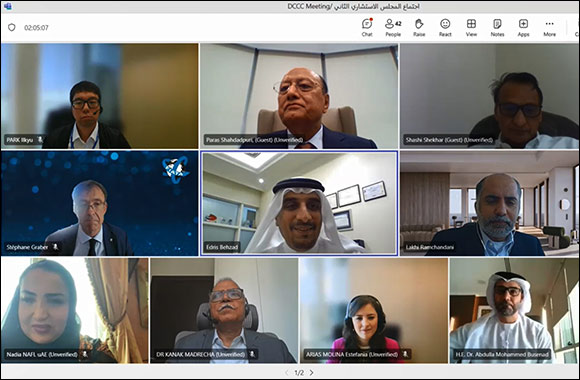This screenshot has width=580, height=380.
Task: Click muted mic icon beside ARIAS MOLINA Estefania
Action: click(405, 354)
